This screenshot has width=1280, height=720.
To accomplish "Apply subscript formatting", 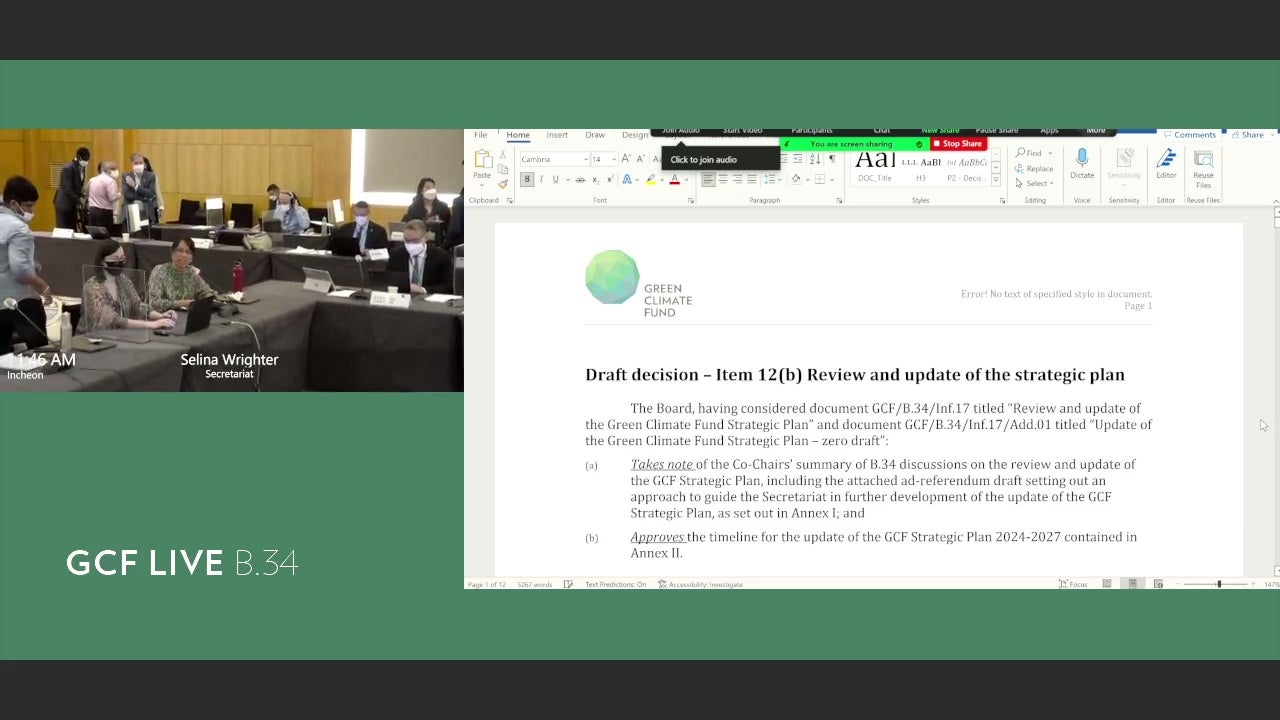I will [x=595, y=180].
